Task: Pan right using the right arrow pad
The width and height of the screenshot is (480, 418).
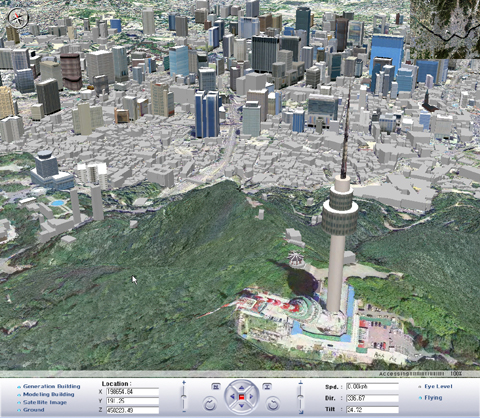Action: tap(251, 397)
